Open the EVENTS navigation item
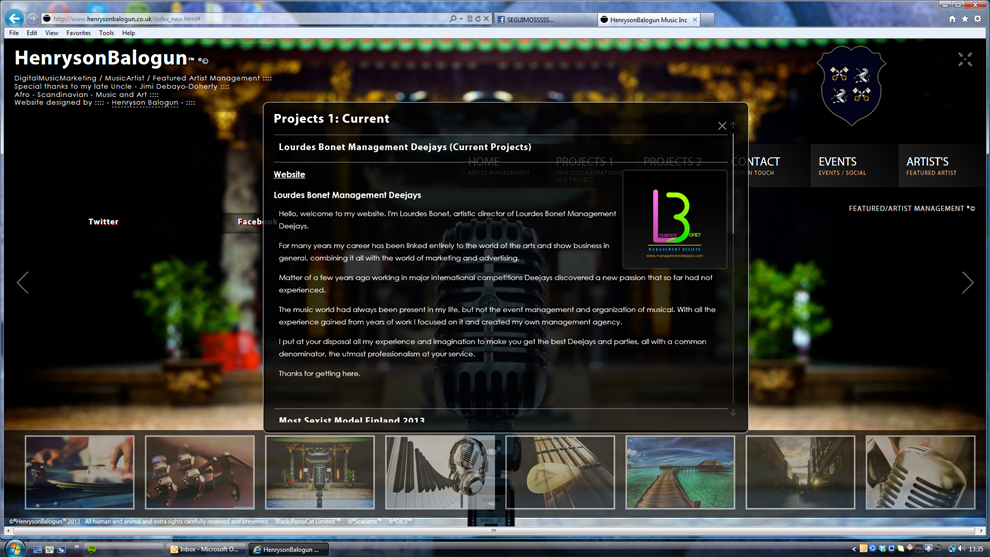The height and width of the screenshot is (557, 990). tap(854, 165)
